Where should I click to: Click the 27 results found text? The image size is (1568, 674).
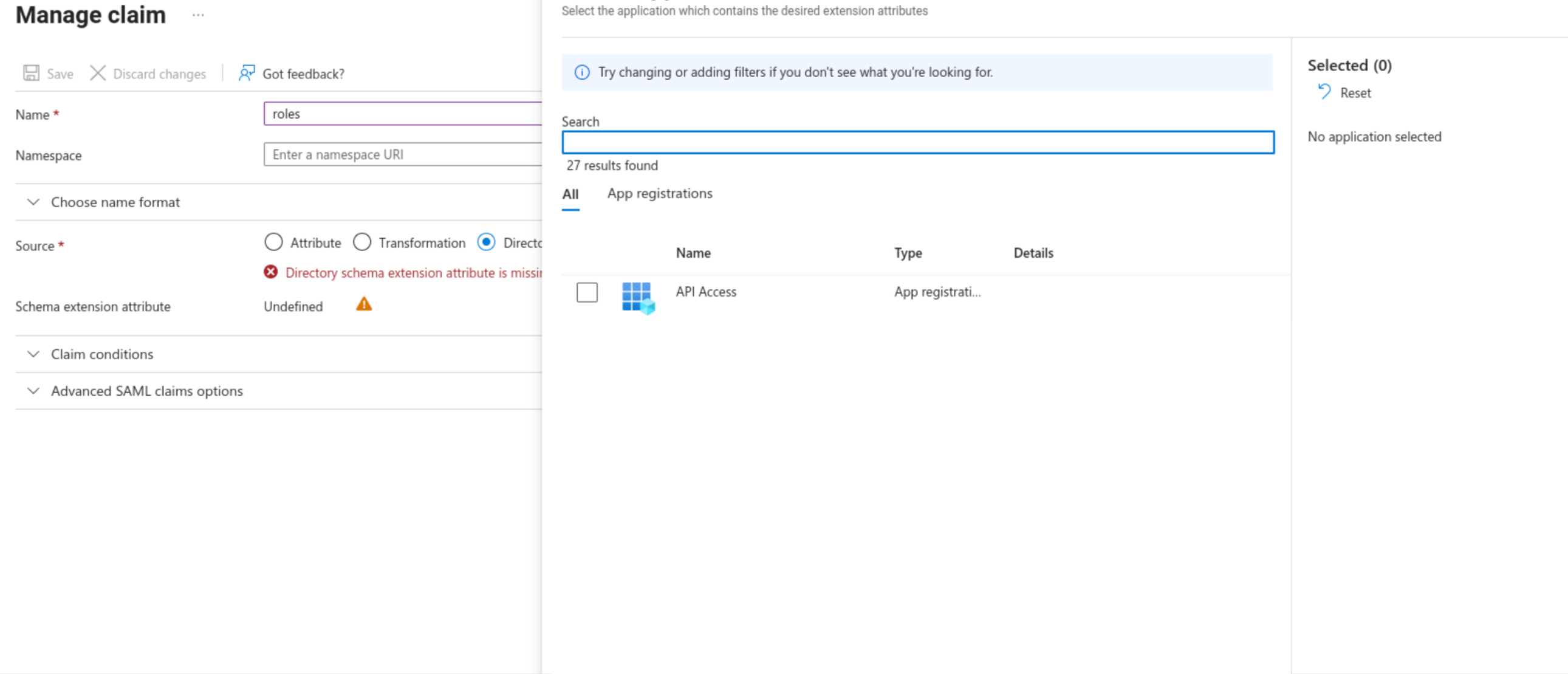612,165
